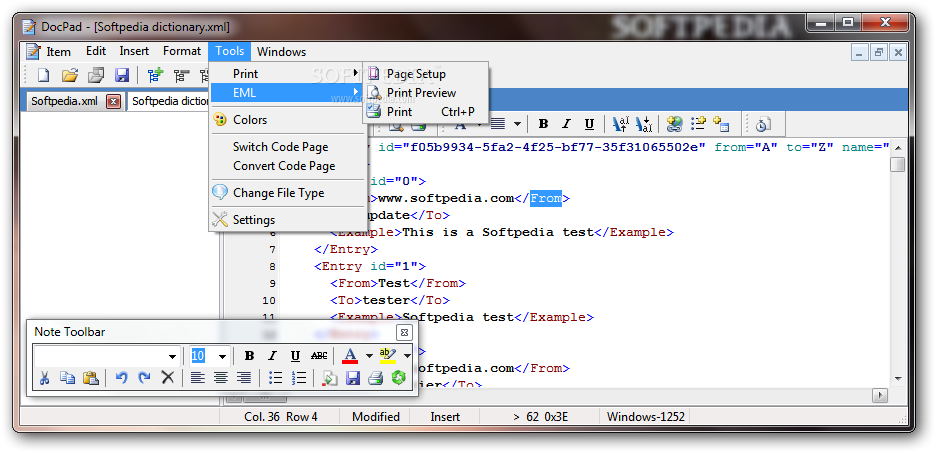This screenshot has width=936, height=453.
Task: Apply the red font color A button
Action: [x=350, y=356]
